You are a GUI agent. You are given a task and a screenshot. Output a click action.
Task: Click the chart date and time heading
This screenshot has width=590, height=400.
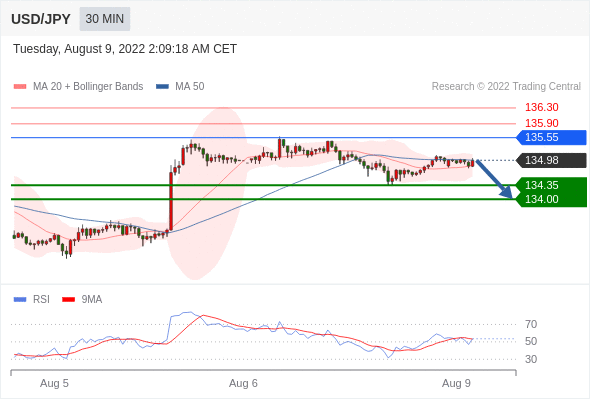click(x=125, y=49)
